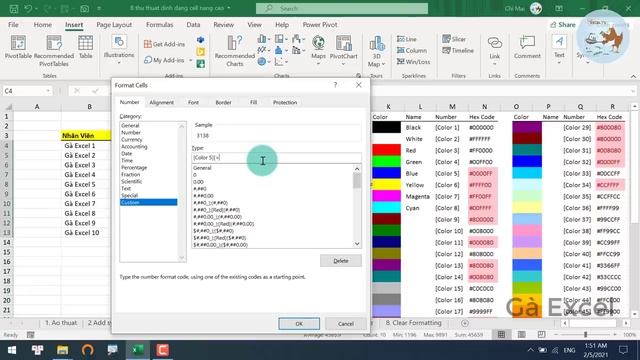Click the Delete button in dialog

340,261
